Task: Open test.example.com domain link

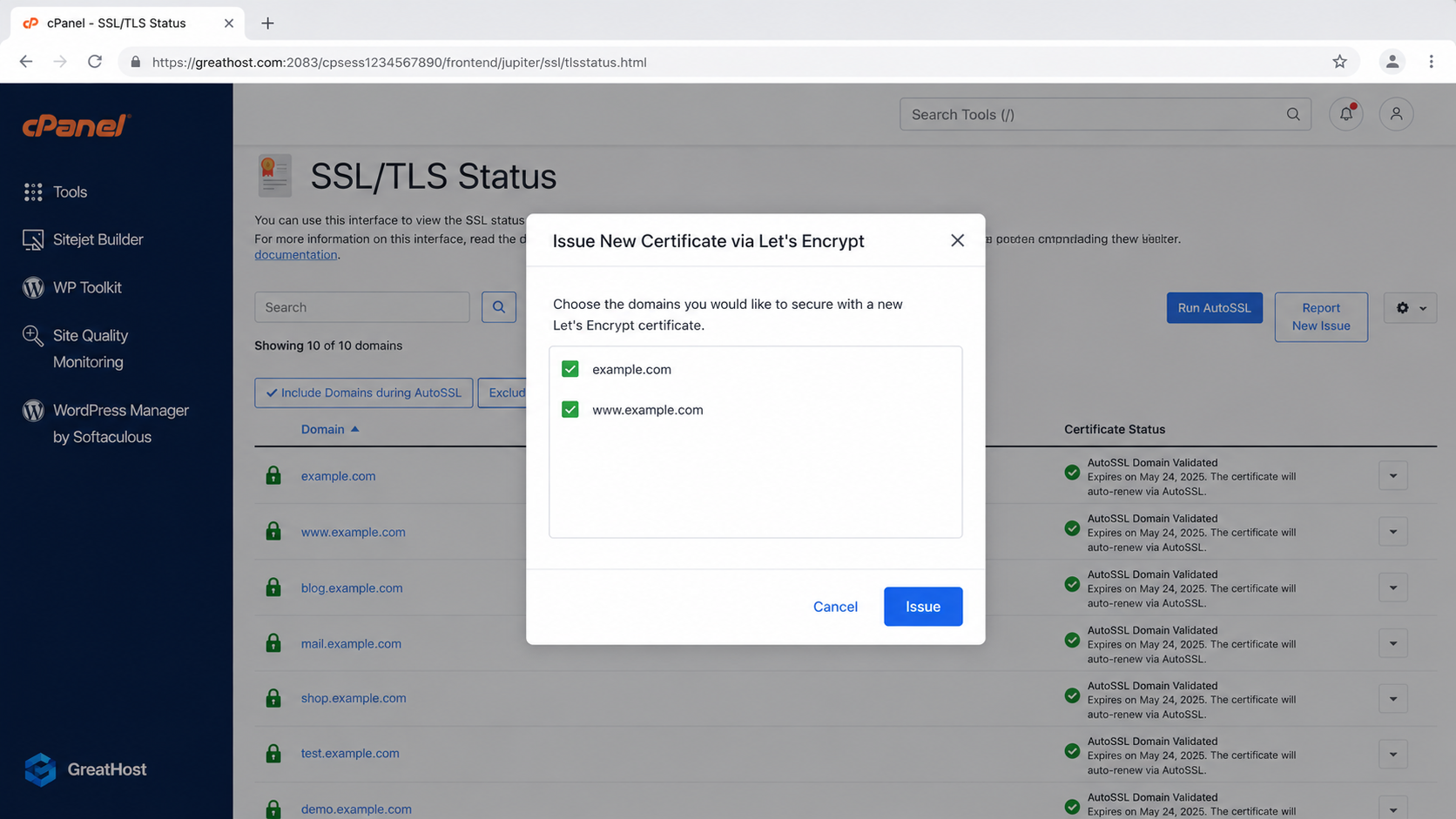Action: pyautogui.click(x=350, y=753)
